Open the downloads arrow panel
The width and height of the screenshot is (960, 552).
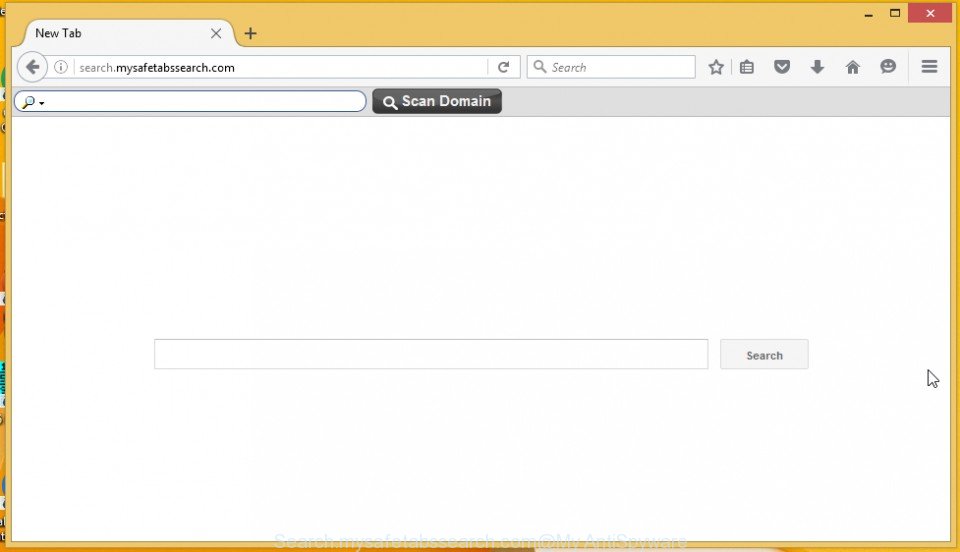817,67
